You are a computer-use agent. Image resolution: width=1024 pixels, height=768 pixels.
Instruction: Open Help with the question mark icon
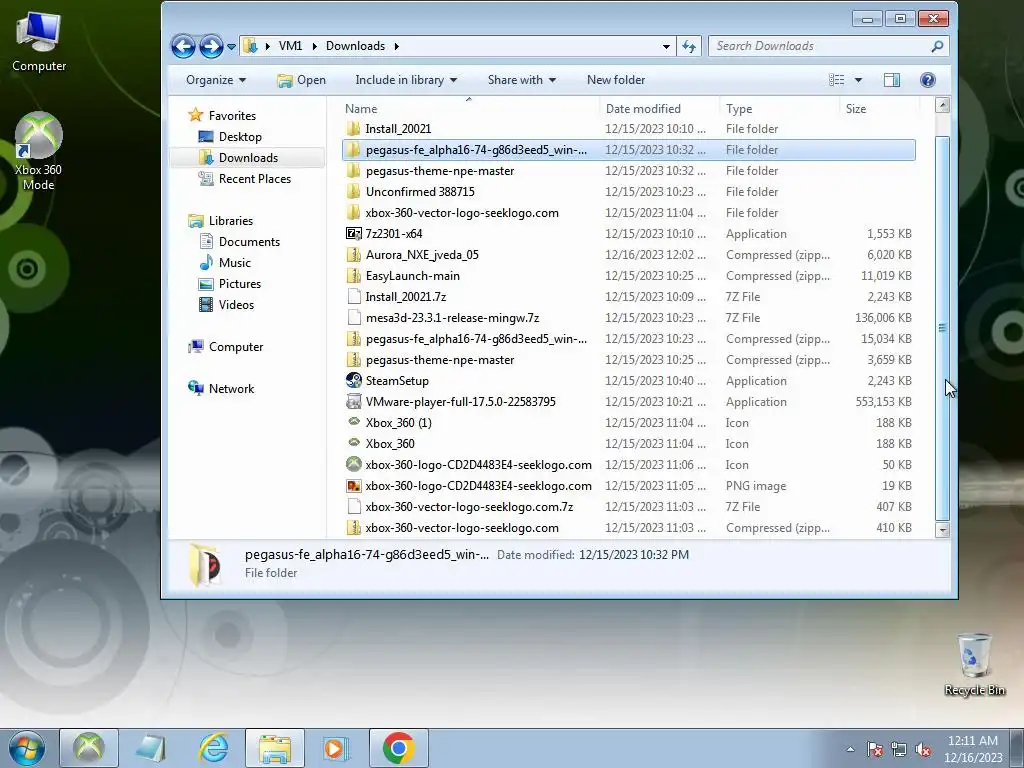927,80
